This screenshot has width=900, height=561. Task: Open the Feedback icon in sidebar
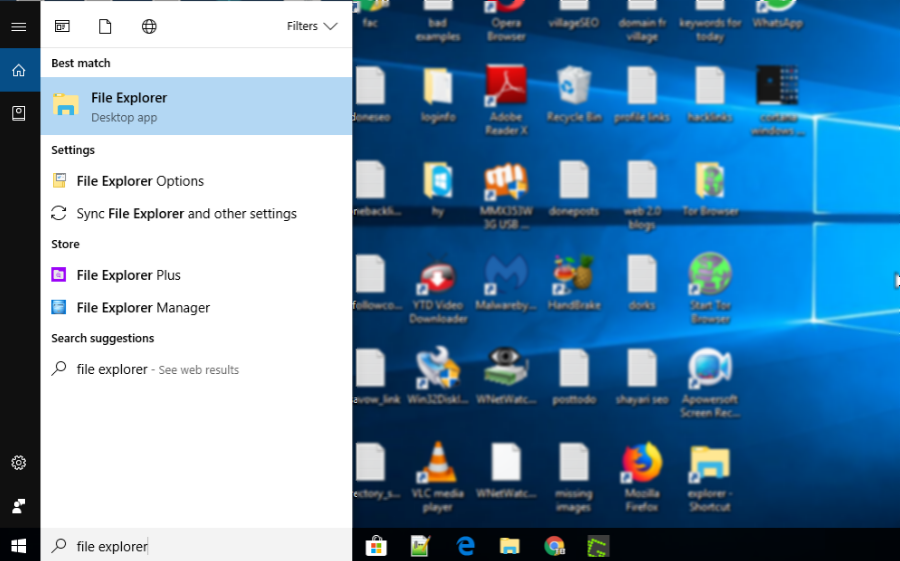[19, 506]
